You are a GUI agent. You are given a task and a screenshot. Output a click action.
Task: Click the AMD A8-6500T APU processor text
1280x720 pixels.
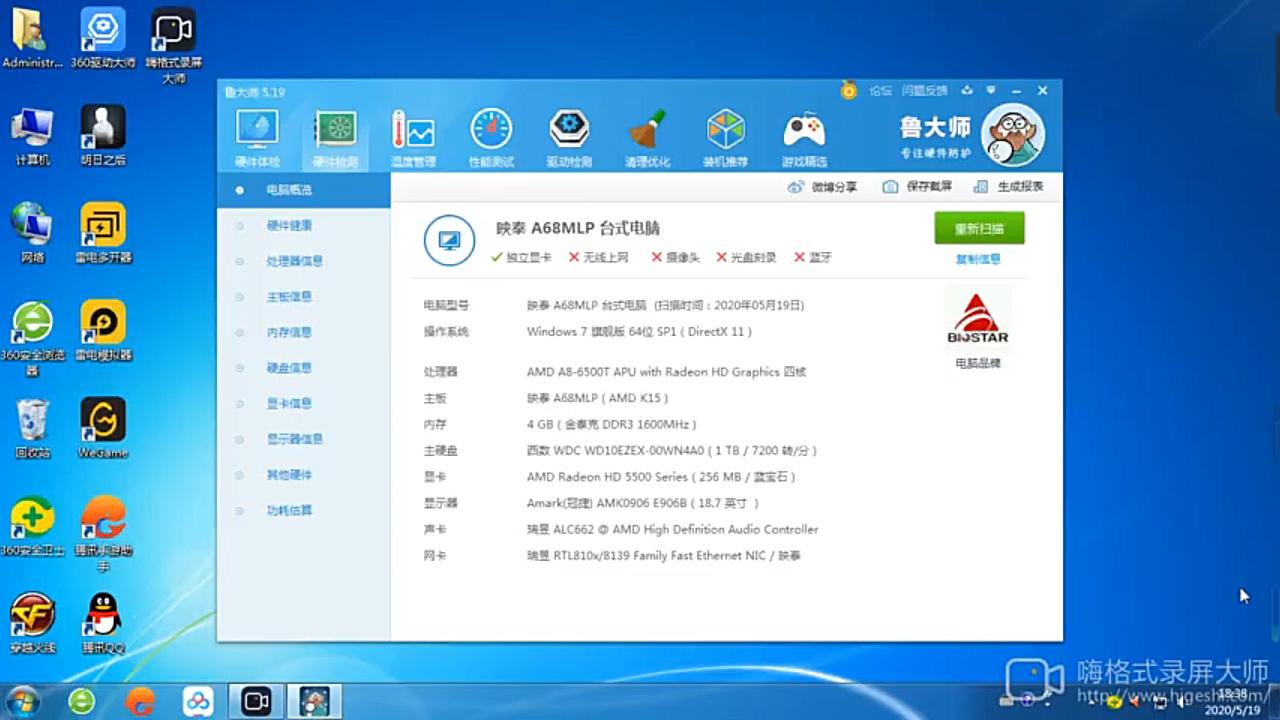tap(666, 372)
